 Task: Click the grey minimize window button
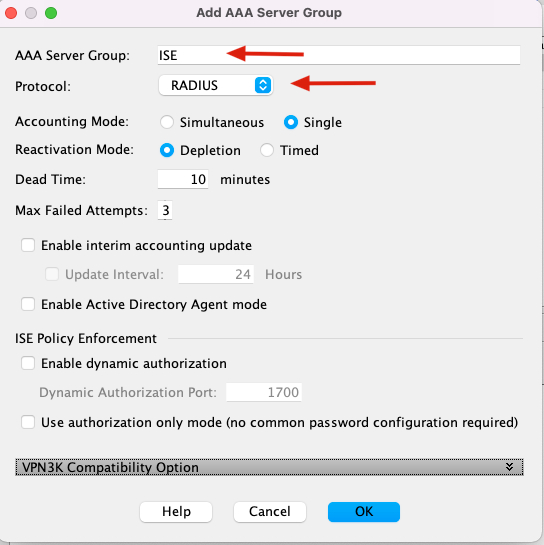tap(31, 13)
